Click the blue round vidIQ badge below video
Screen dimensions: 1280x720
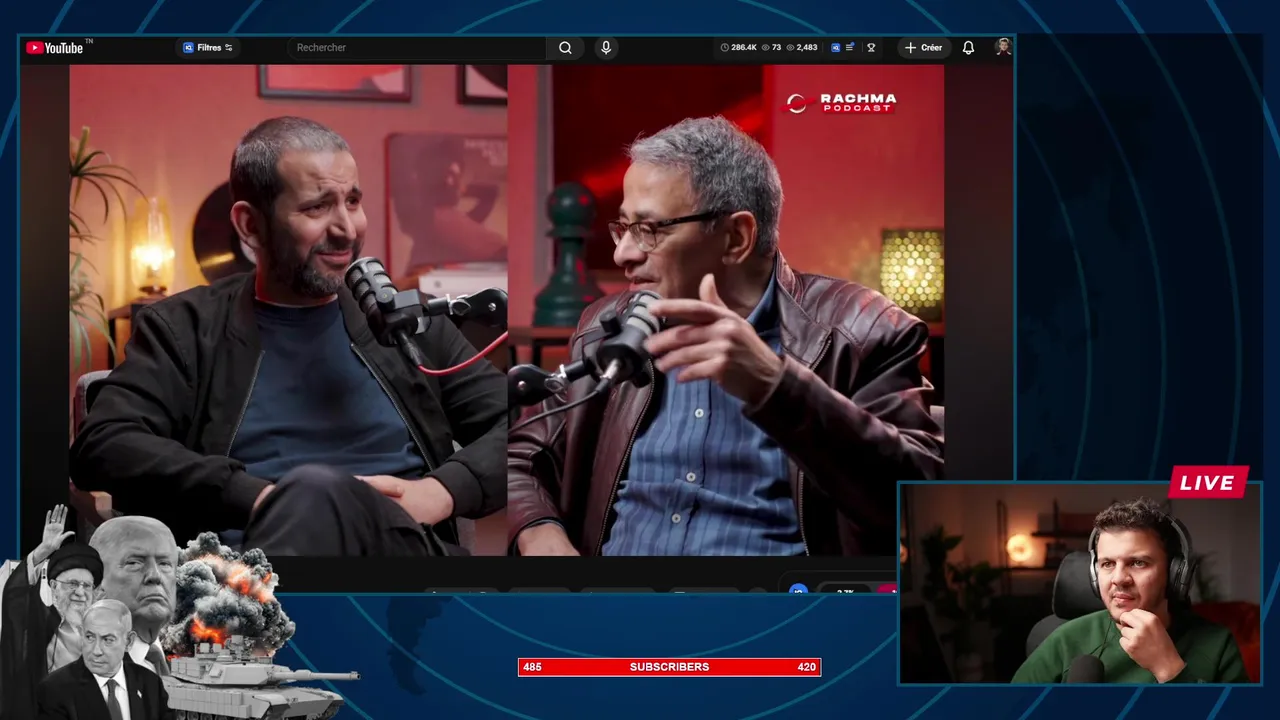tap(797, 590)
